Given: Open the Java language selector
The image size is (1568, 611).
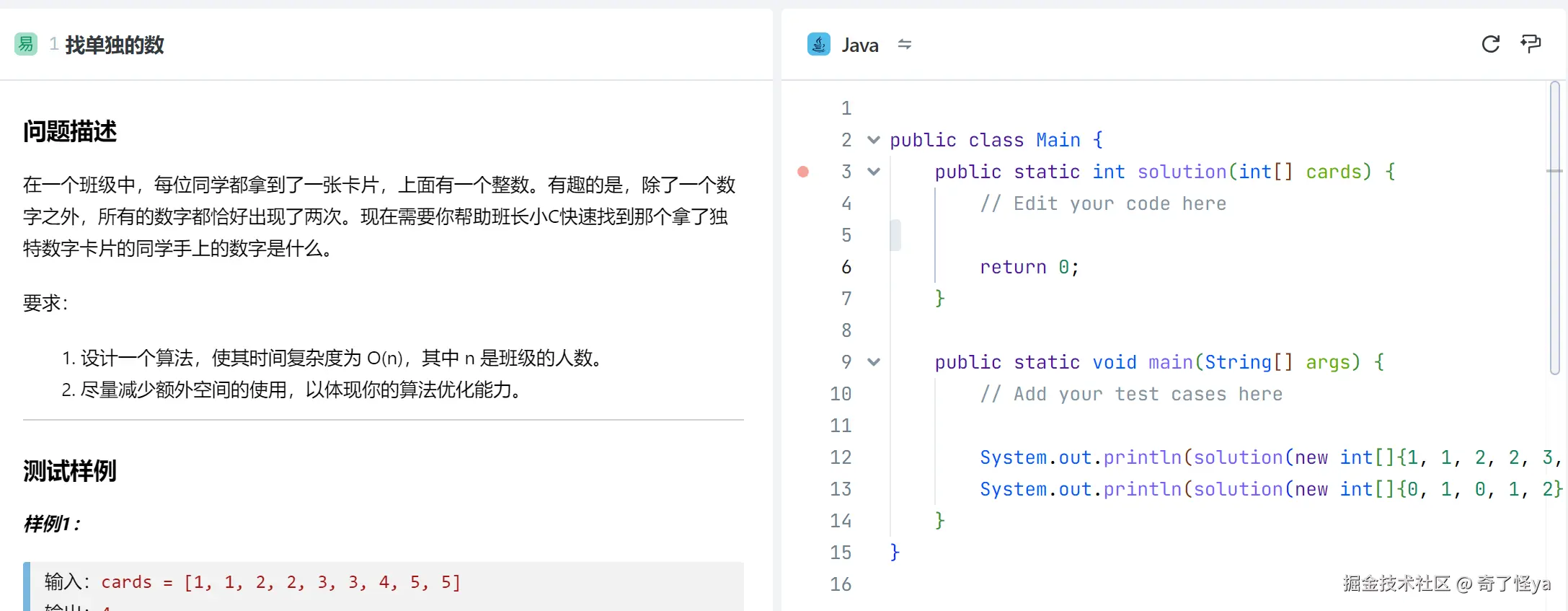Looking at the screenshot, I should click(860, 45).
